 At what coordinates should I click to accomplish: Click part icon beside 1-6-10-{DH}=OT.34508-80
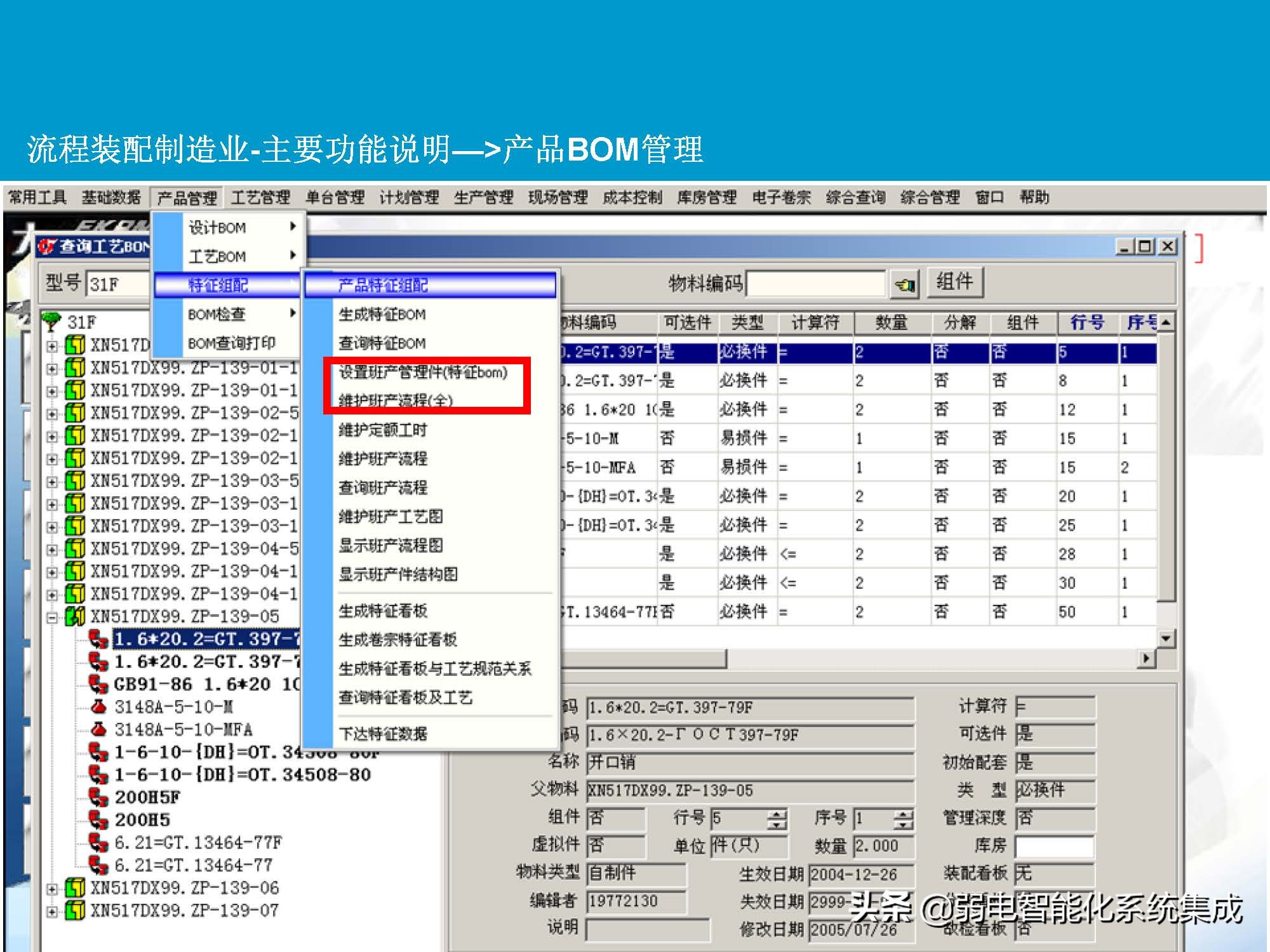pyautogui.click(x=98, y=774)
